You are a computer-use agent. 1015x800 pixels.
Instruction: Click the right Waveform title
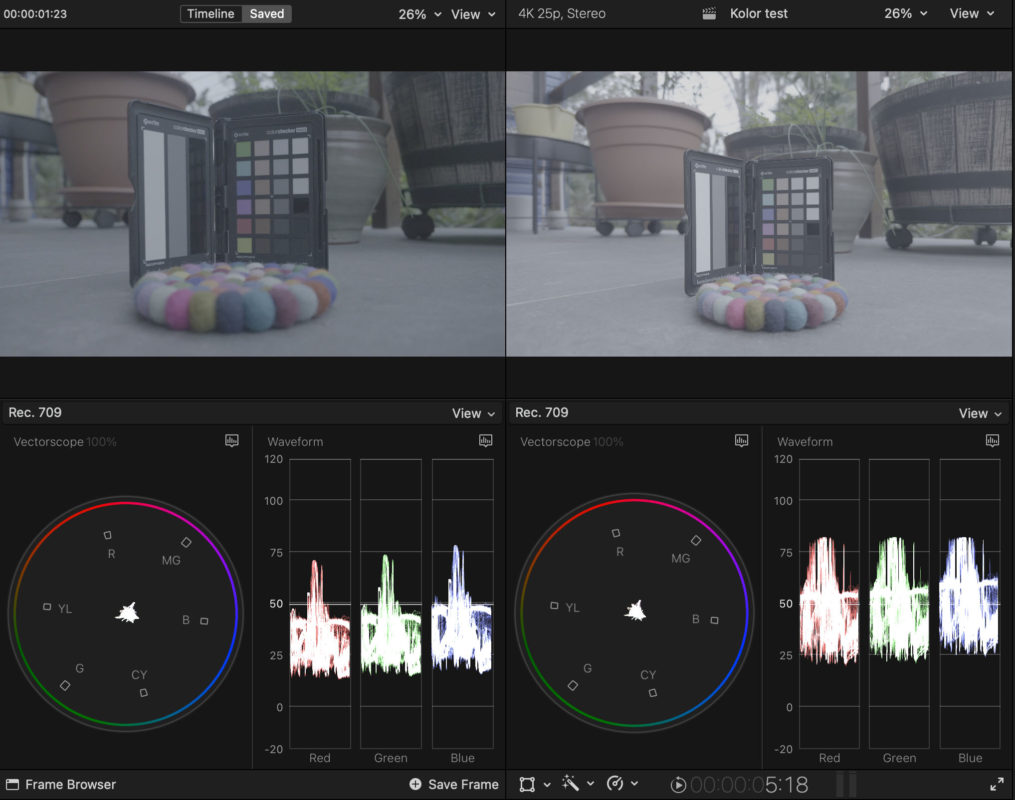[x=805, y=442]
